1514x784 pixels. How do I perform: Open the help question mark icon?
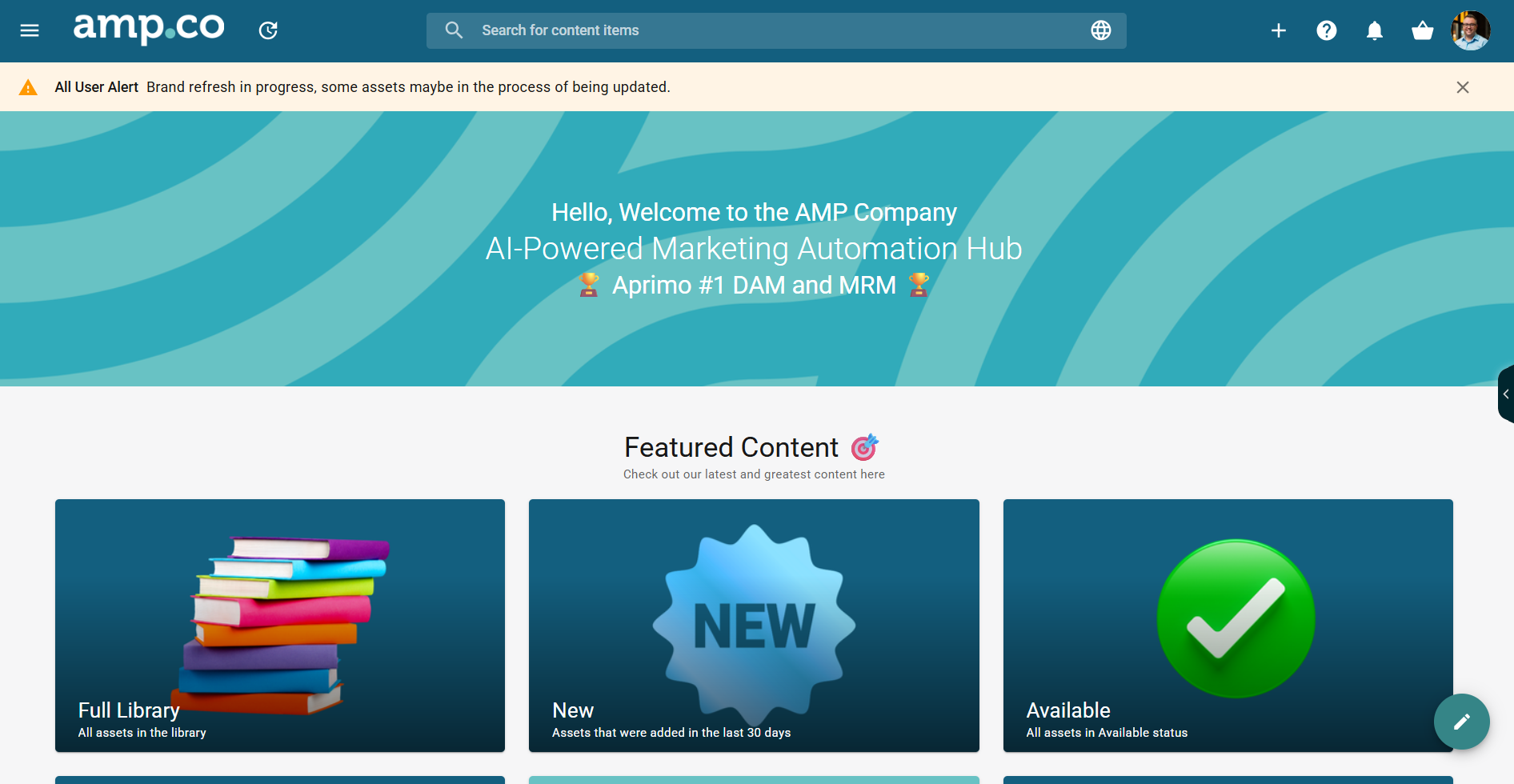(x=1327, y=30)
